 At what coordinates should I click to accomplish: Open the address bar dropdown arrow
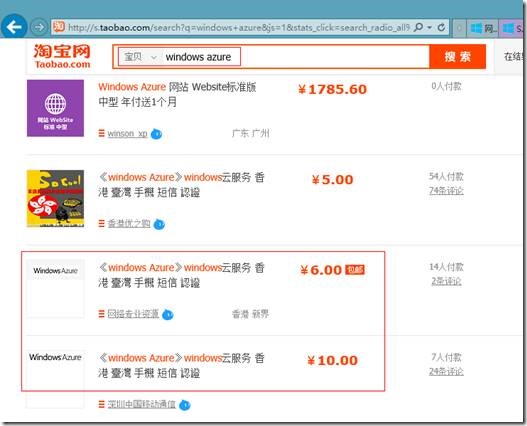[430, 27]
